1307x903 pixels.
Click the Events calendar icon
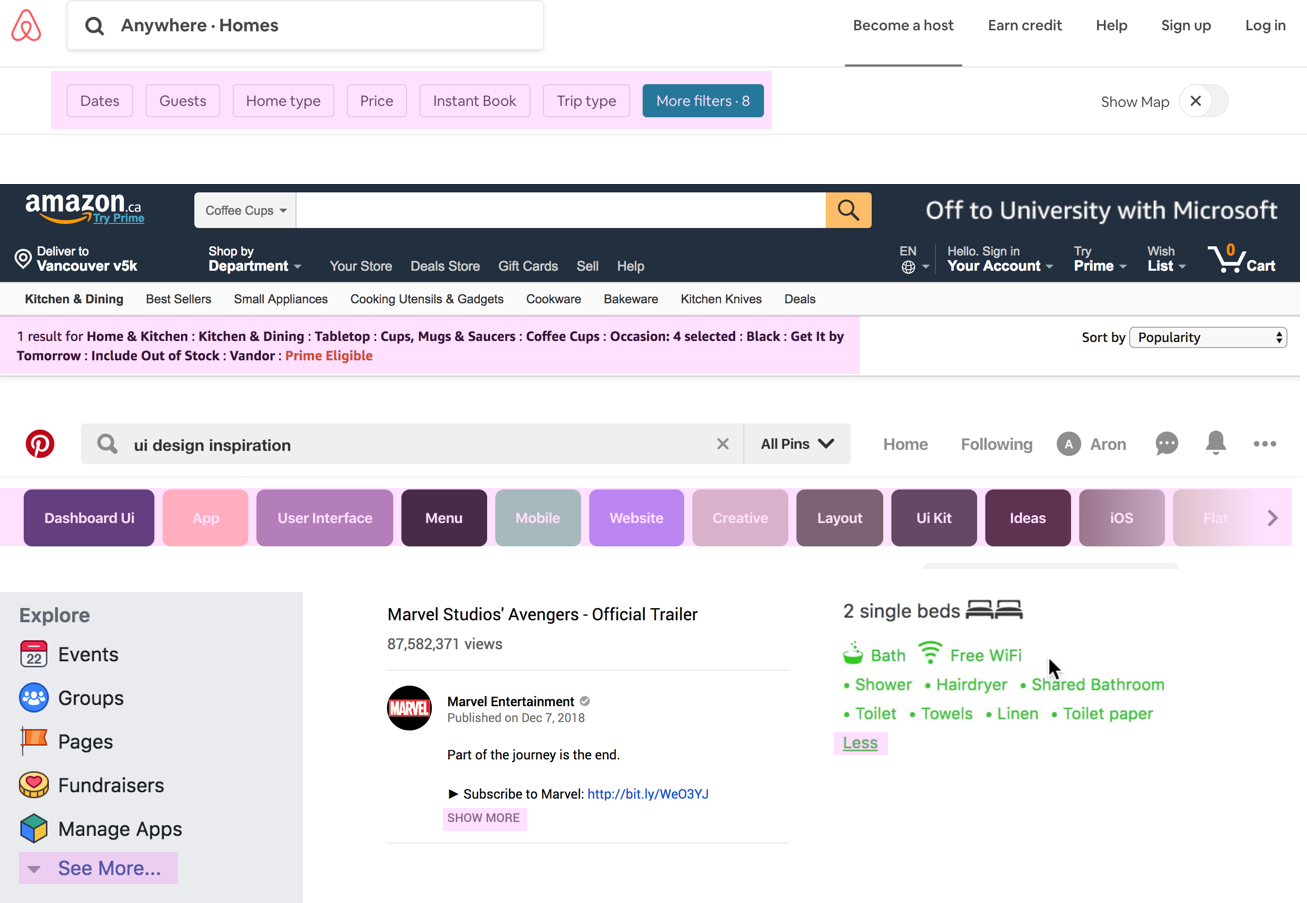(34, 654)
